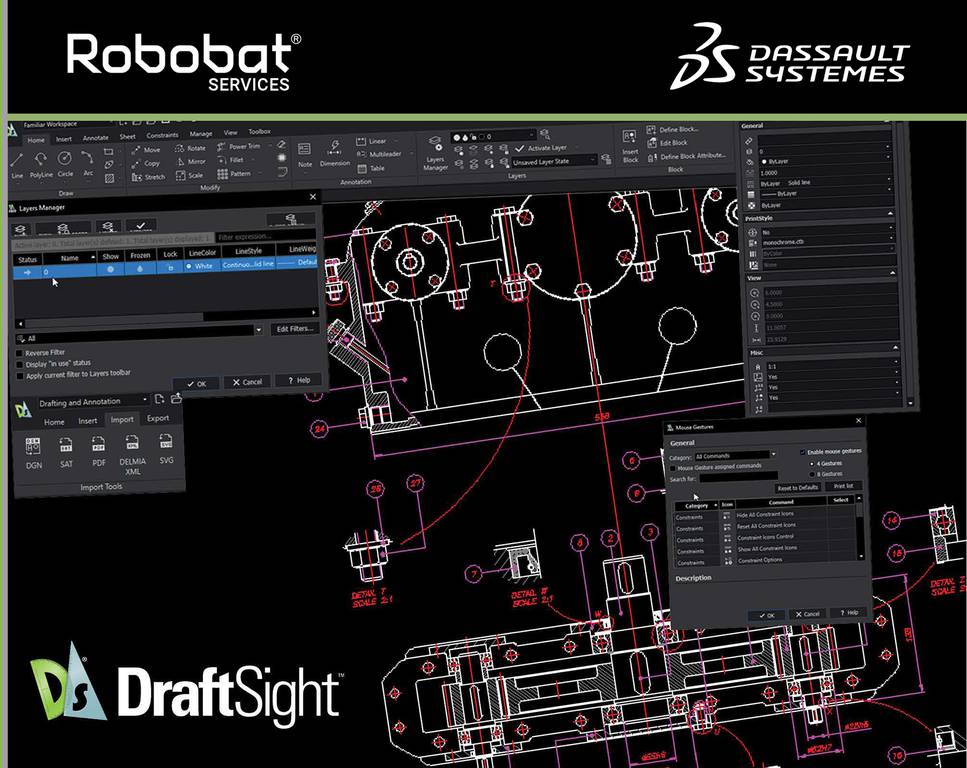Click the Scale command
Image resolution: width=967 pixels, height=768 pixels.
pos(189,175)
